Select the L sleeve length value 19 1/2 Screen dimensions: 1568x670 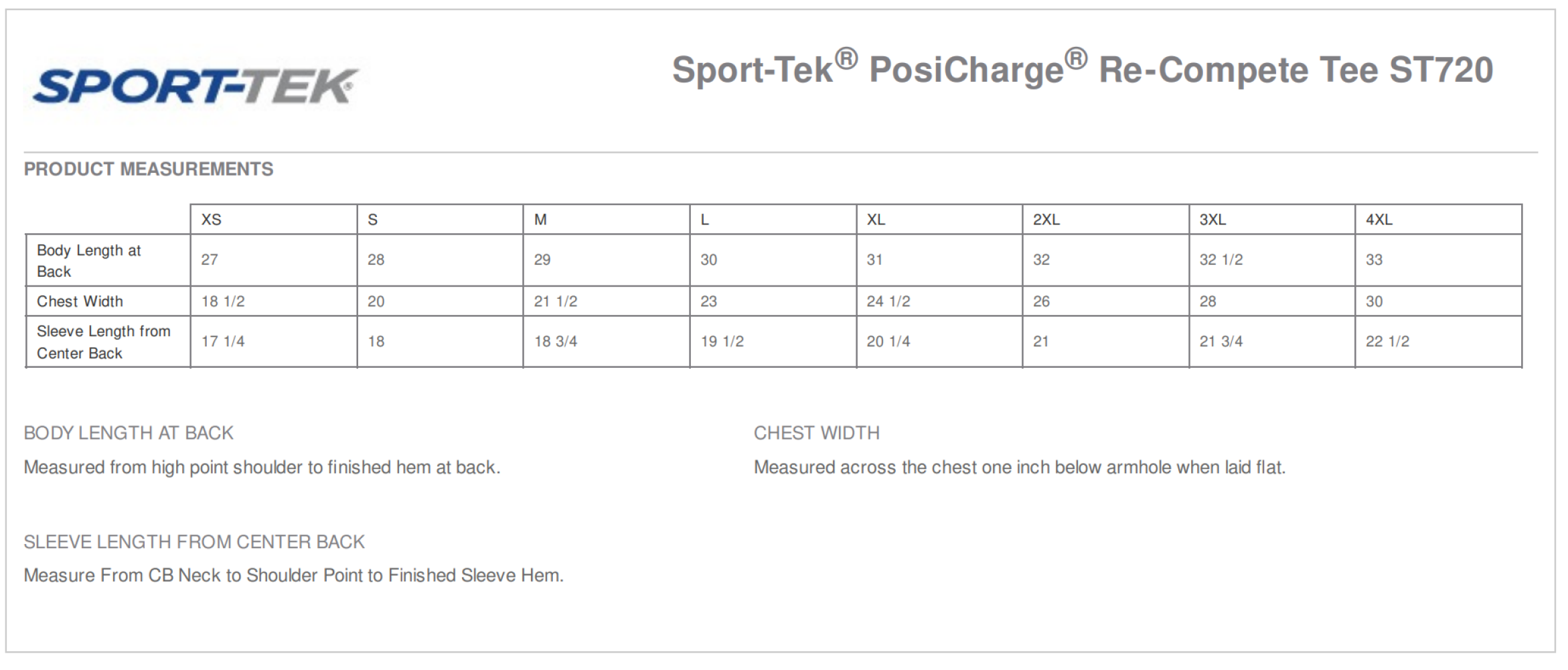[722, 342]
